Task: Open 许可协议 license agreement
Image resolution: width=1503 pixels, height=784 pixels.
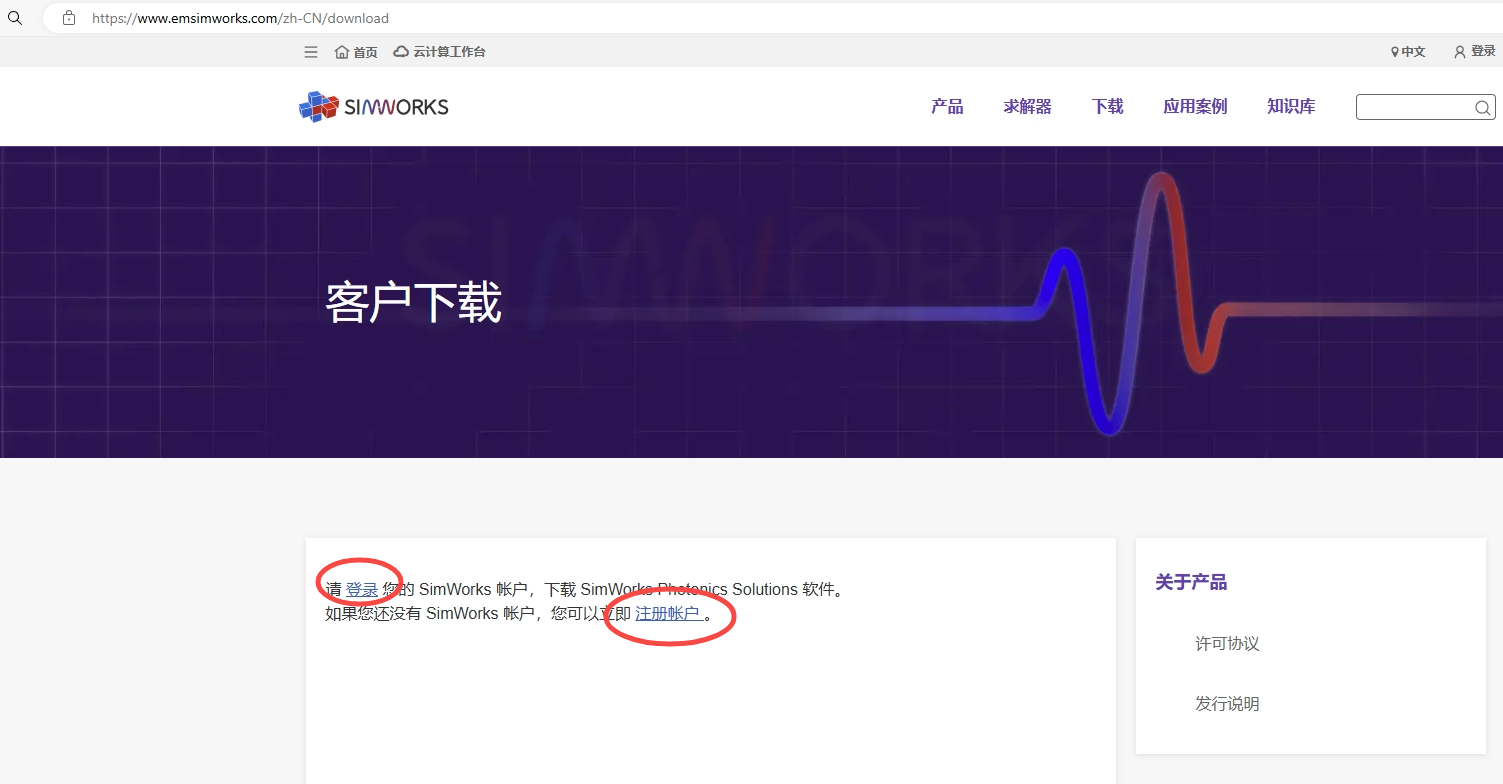Action: [1227, 644]
